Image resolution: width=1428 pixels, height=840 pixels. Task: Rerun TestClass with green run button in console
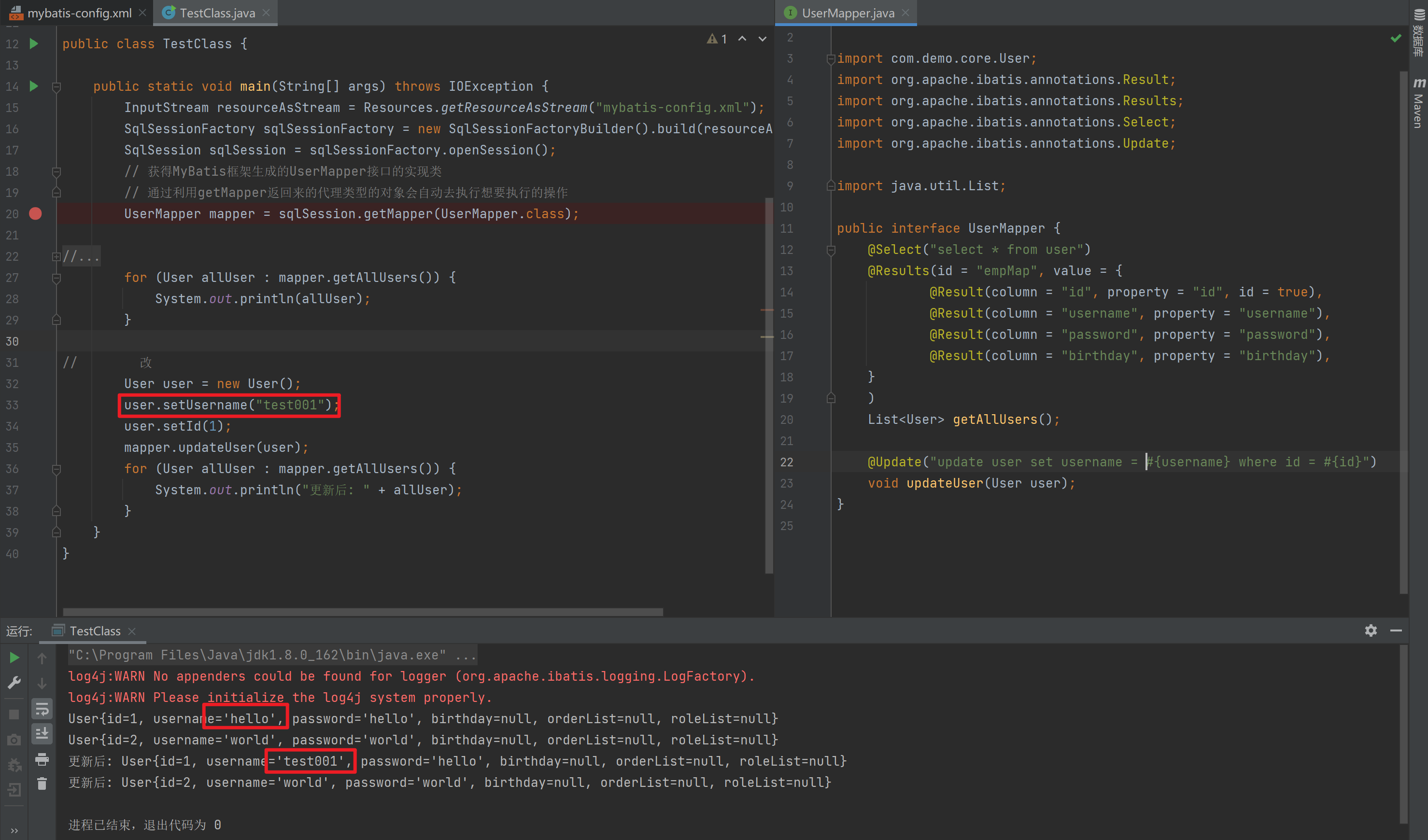(x=15, y=658)
